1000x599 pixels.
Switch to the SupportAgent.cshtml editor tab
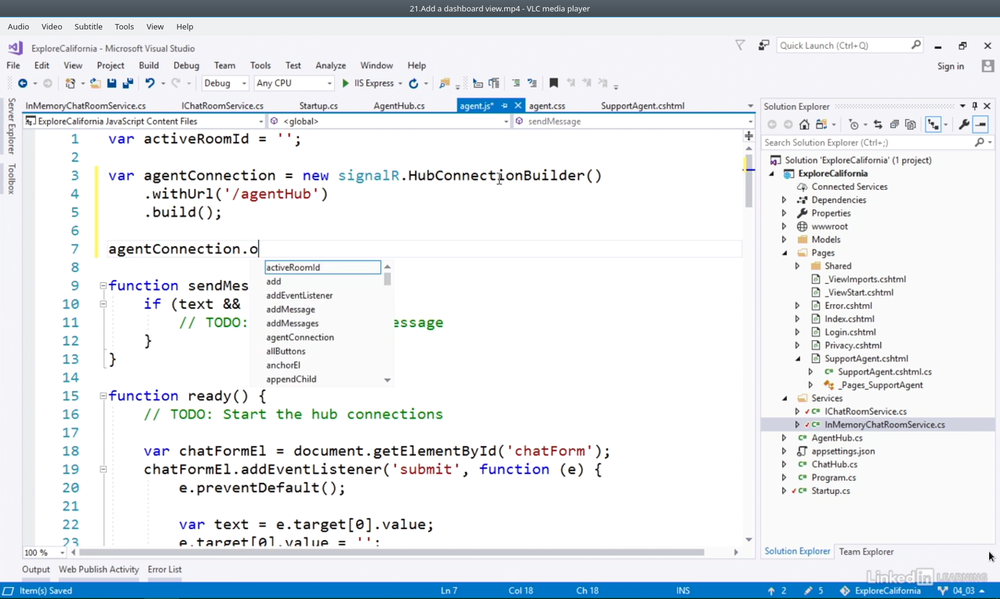[642, 106]
